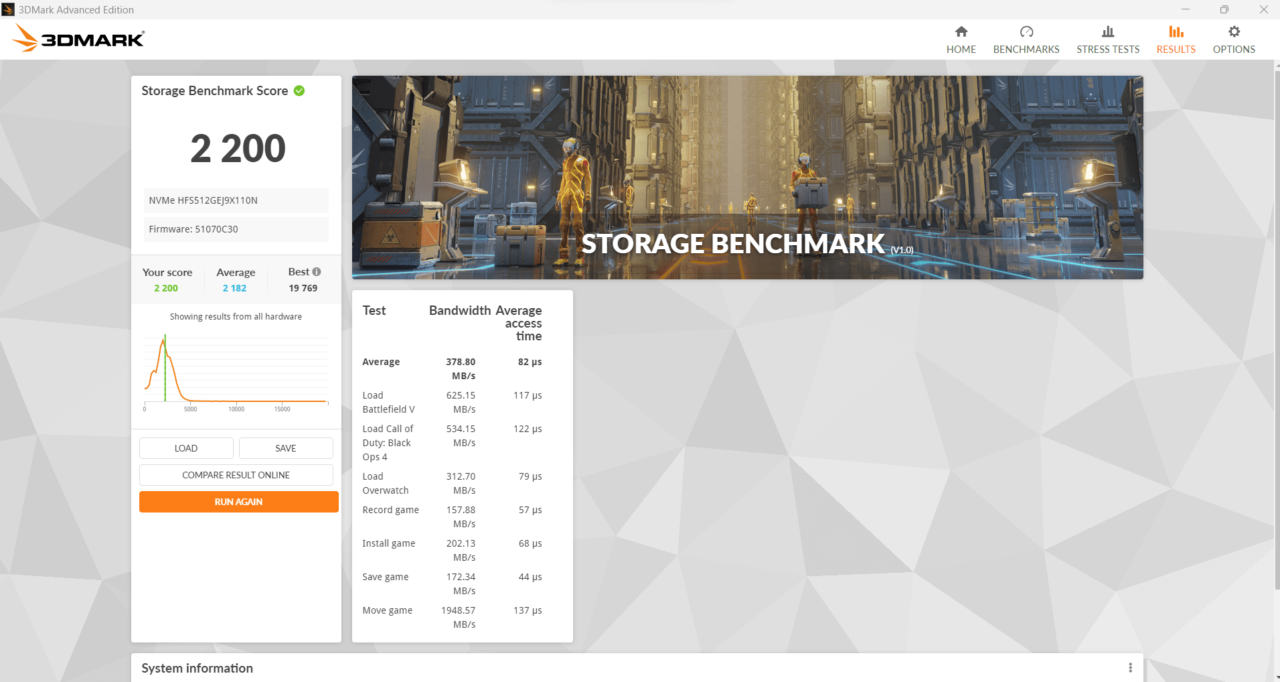Expand the System information section
This screenshot has height=682, width=1280.
coord(197,668)
